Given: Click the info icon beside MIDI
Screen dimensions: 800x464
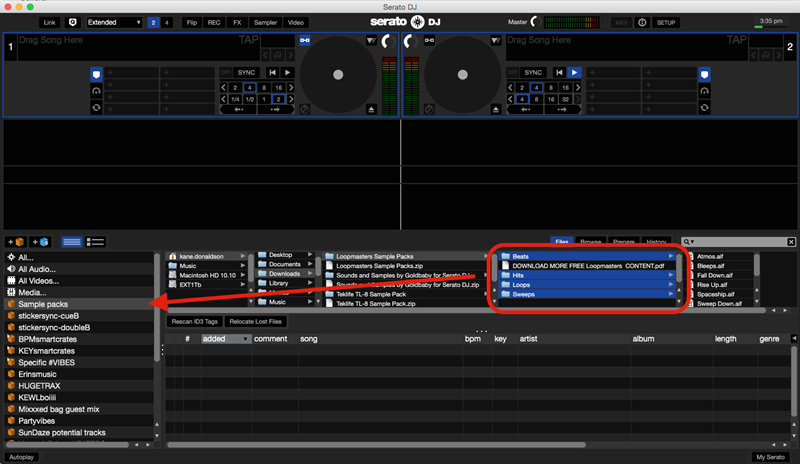Looking at the screenshot, I should pyautogui.click(x=642, y=22).
